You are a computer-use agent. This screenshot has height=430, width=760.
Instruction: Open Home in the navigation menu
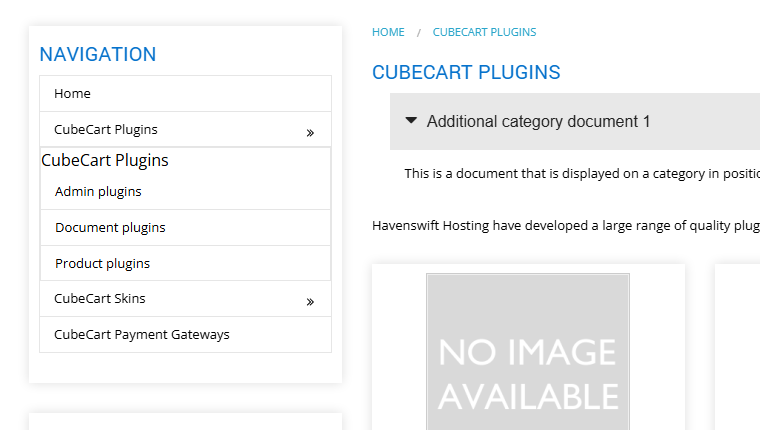pos(186,94)
